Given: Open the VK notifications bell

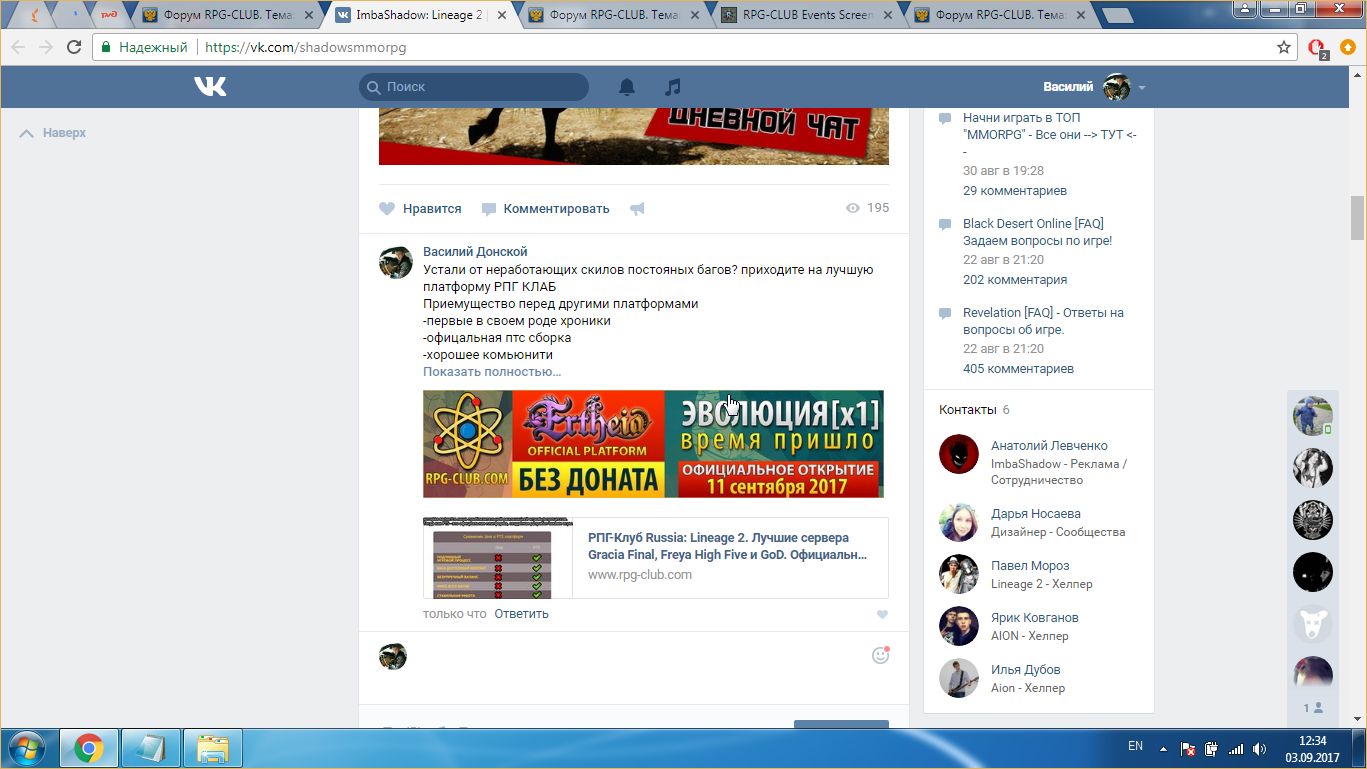Looking at the screenshot, I should pos(627,87).
